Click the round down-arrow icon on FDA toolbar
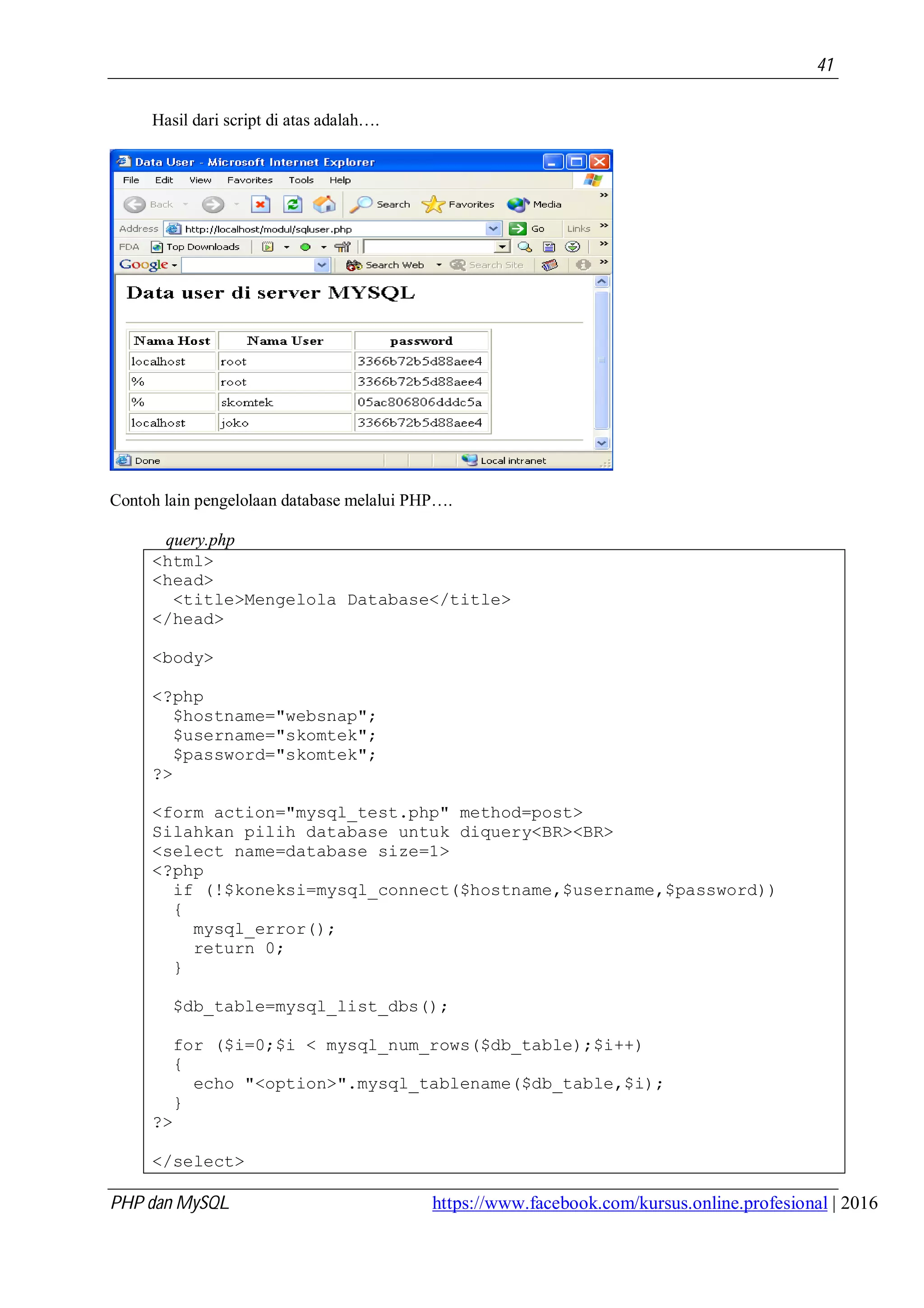This screenshot has width=924, height=1308. 572,247
